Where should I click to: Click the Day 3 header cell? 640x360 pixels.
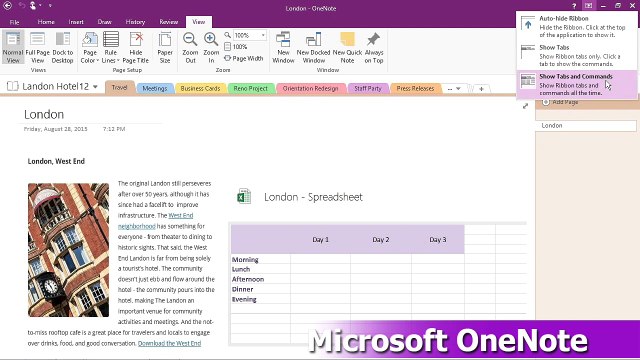[x=438, y=240]
